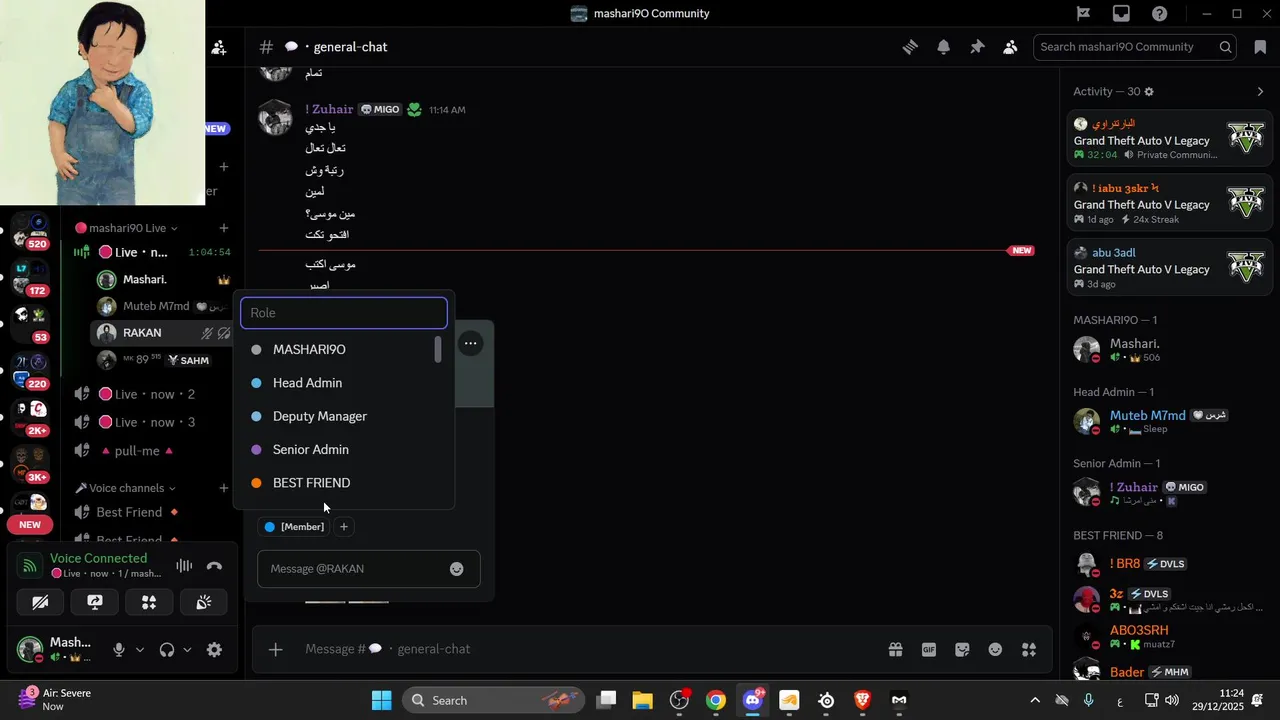Select Muteb M7md in voice channel list
Viewport: 1280px width, 720px height.
pyautogui.click(x=163, y=306)
